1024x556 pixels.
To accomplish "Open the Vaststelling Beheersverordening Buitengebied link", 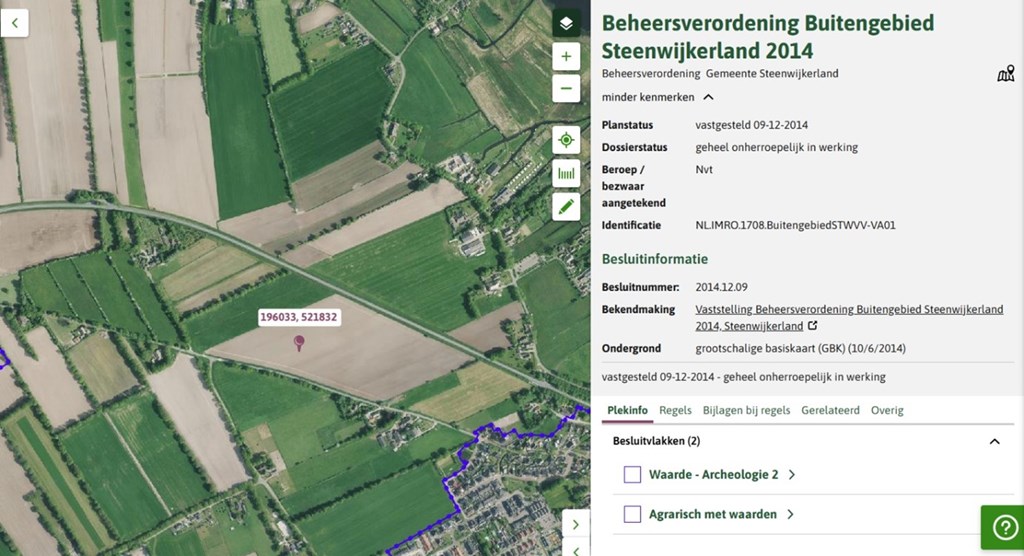I will point(849,318).
